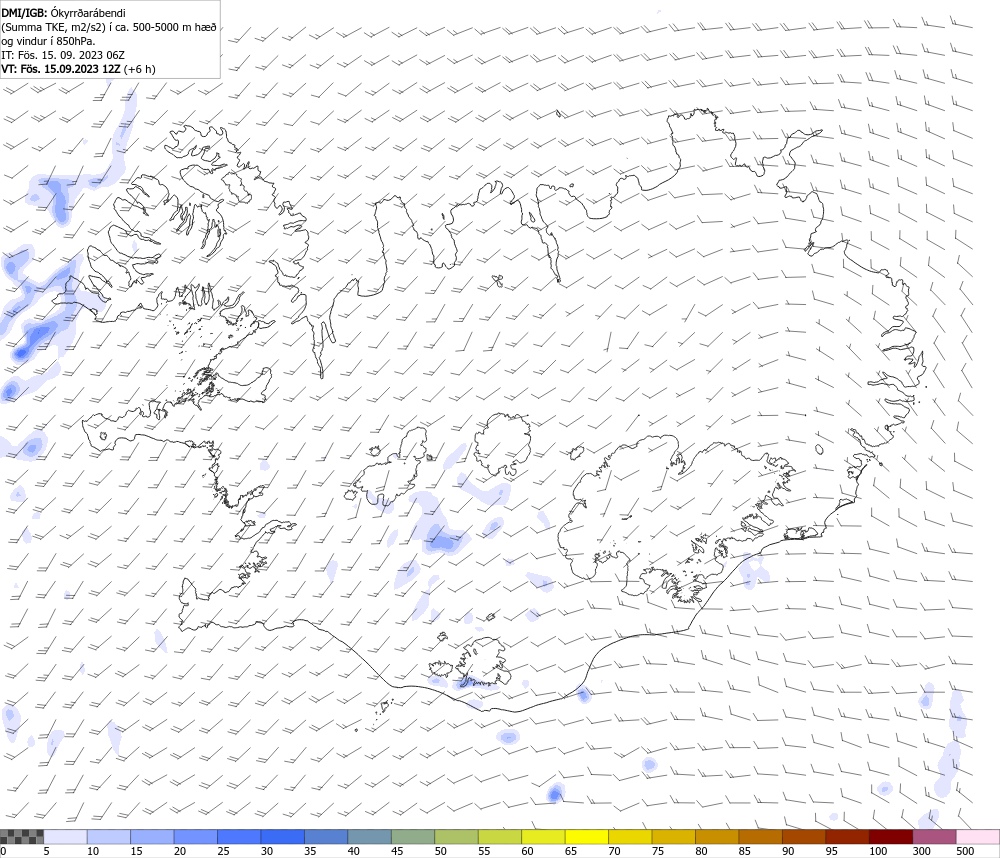
Task: Choose orange swatch between 80 and 85
Action: click(717, 837)
